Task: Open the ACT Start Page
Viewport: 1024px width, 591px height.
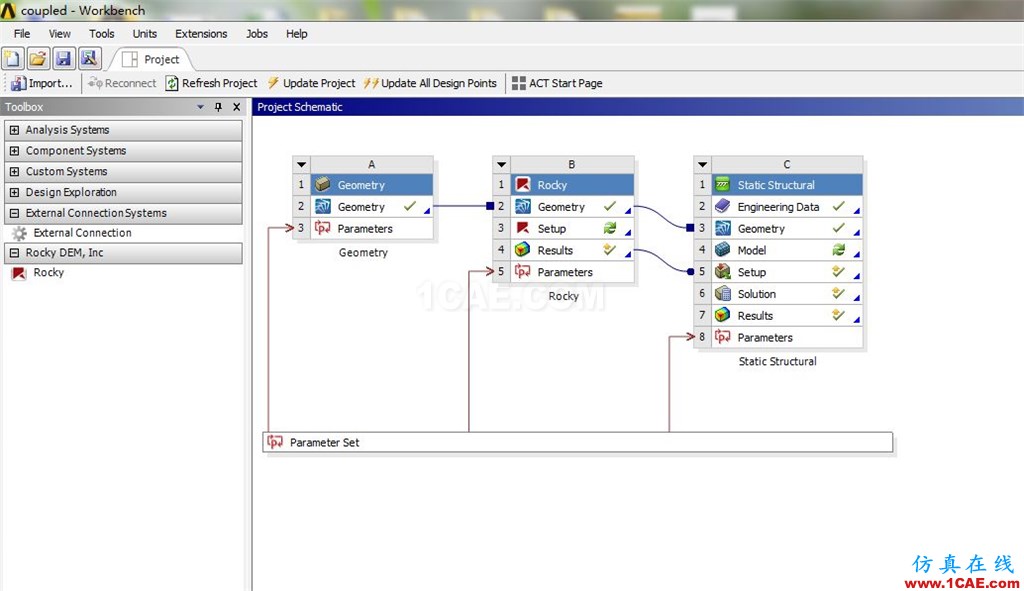Action: point(557,83)
